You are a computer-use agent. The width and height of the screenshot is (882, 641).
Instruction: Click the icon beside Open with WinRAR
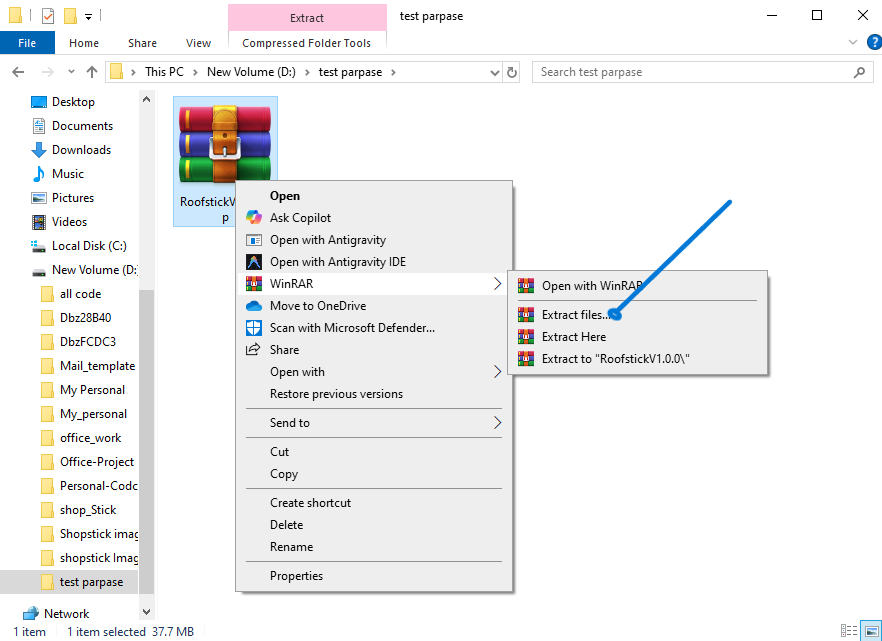[526, 286]
